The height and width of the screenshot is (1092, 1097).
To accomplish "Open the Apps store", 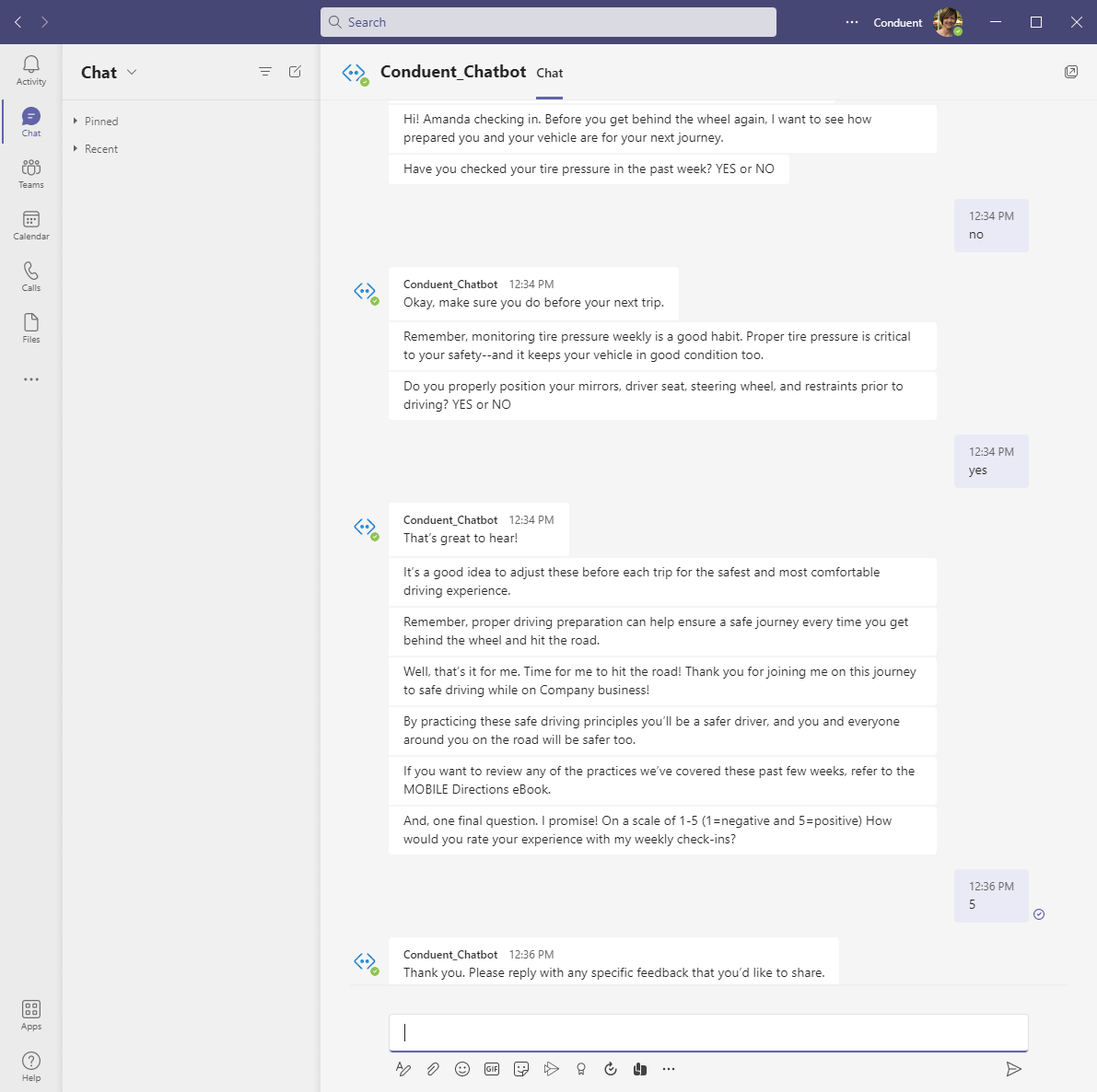I will (x=30, y=1015).
